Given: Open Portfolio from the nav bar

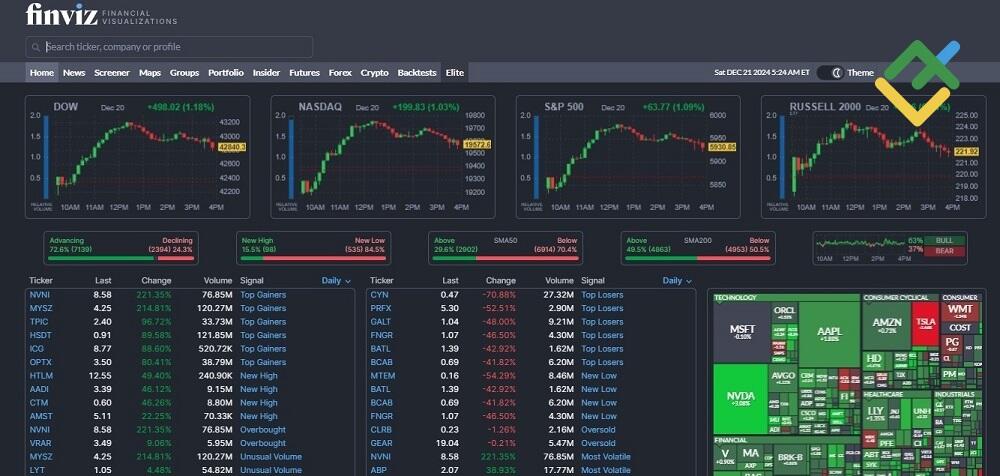Looking at the screenshot, I should [x=226, y=73].
